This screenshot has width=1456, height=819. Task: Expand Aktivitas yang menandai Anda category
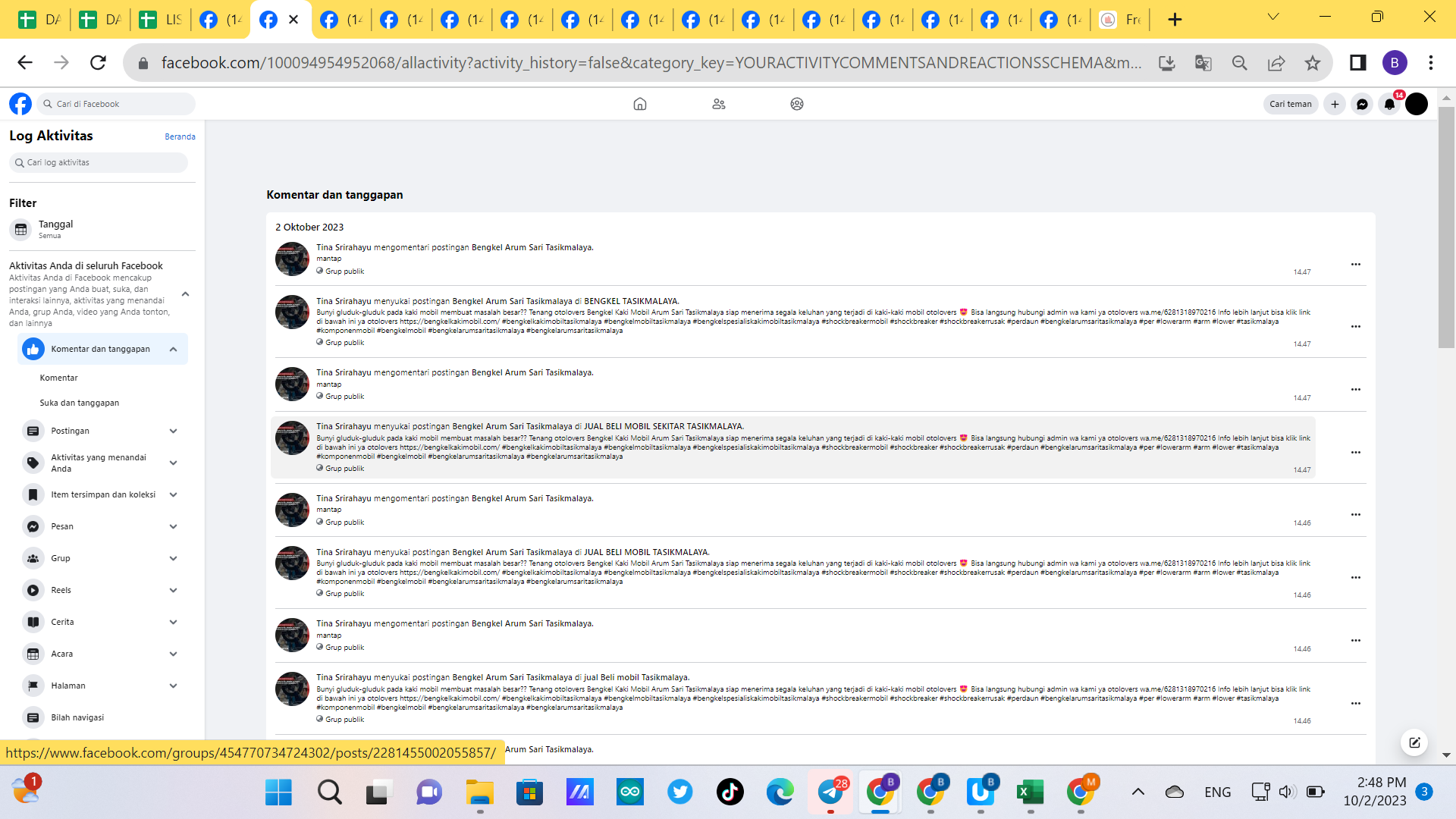(174, 463)
